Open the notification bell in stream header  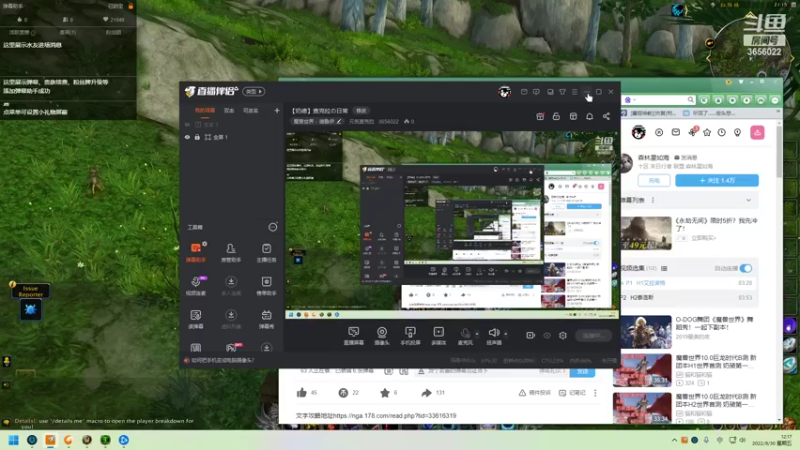tap(589, 116)
